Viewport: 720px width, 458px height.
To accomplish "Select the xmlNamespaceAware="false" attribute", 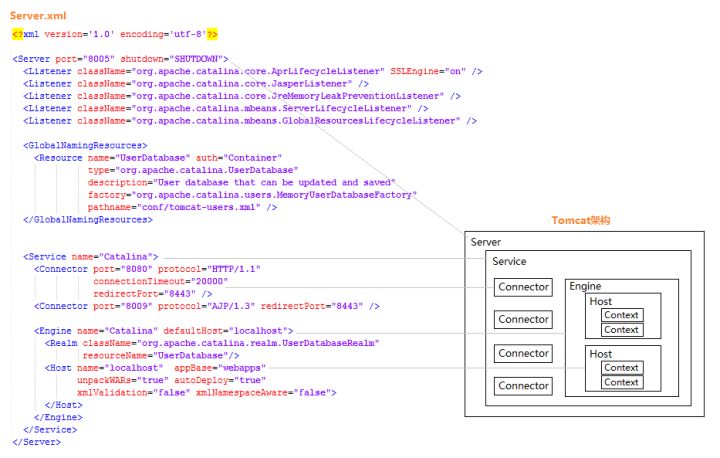I will pyautogui.click(x=264, y=393).
